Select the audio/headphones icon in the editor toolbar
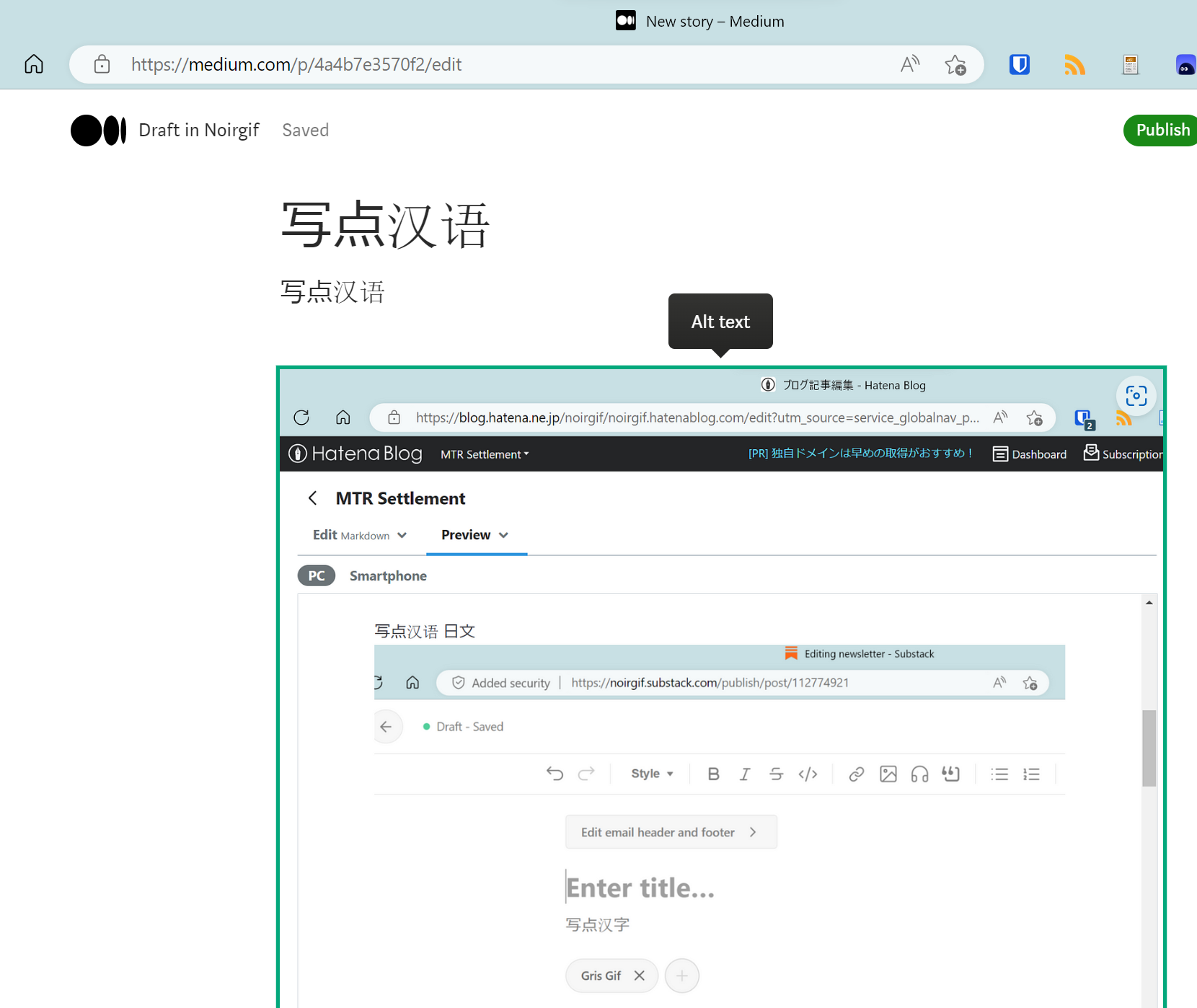The height and width of the screenshot is (1008, 1197). coord(919,774)
